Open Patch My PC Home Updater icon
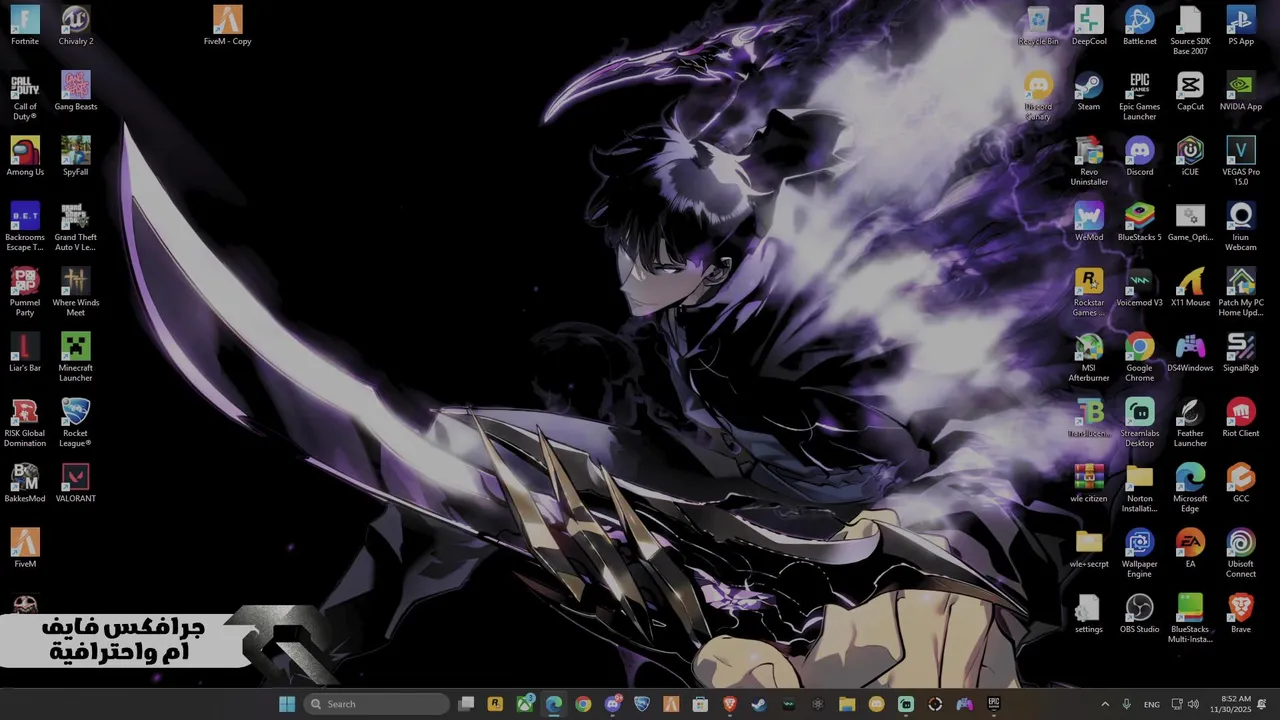The width and height of the screenshot is (1280, 720). pyautogui.click(x=1241, y=292)
